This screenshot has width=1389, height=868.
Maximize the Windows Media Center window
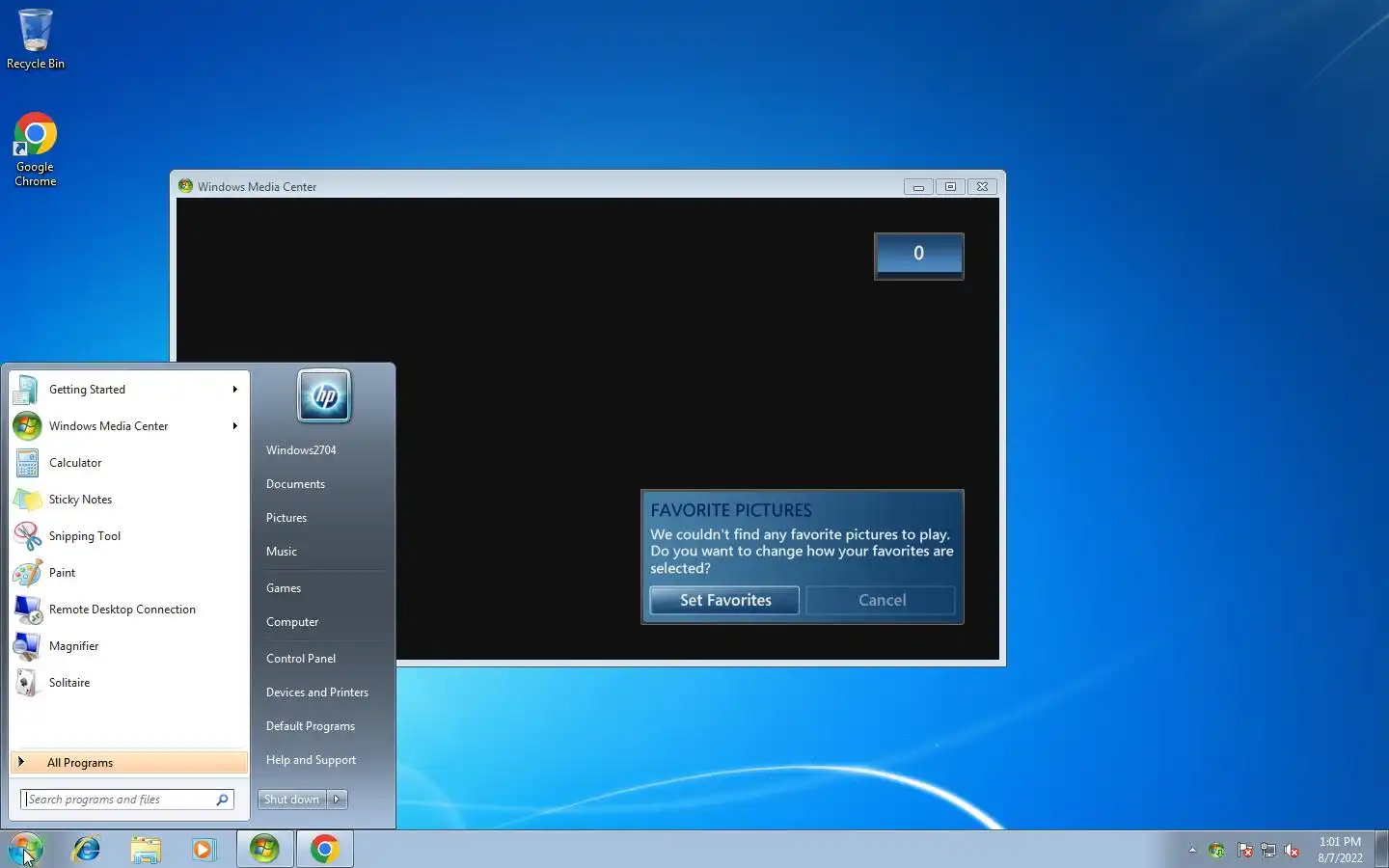(950, 187)
